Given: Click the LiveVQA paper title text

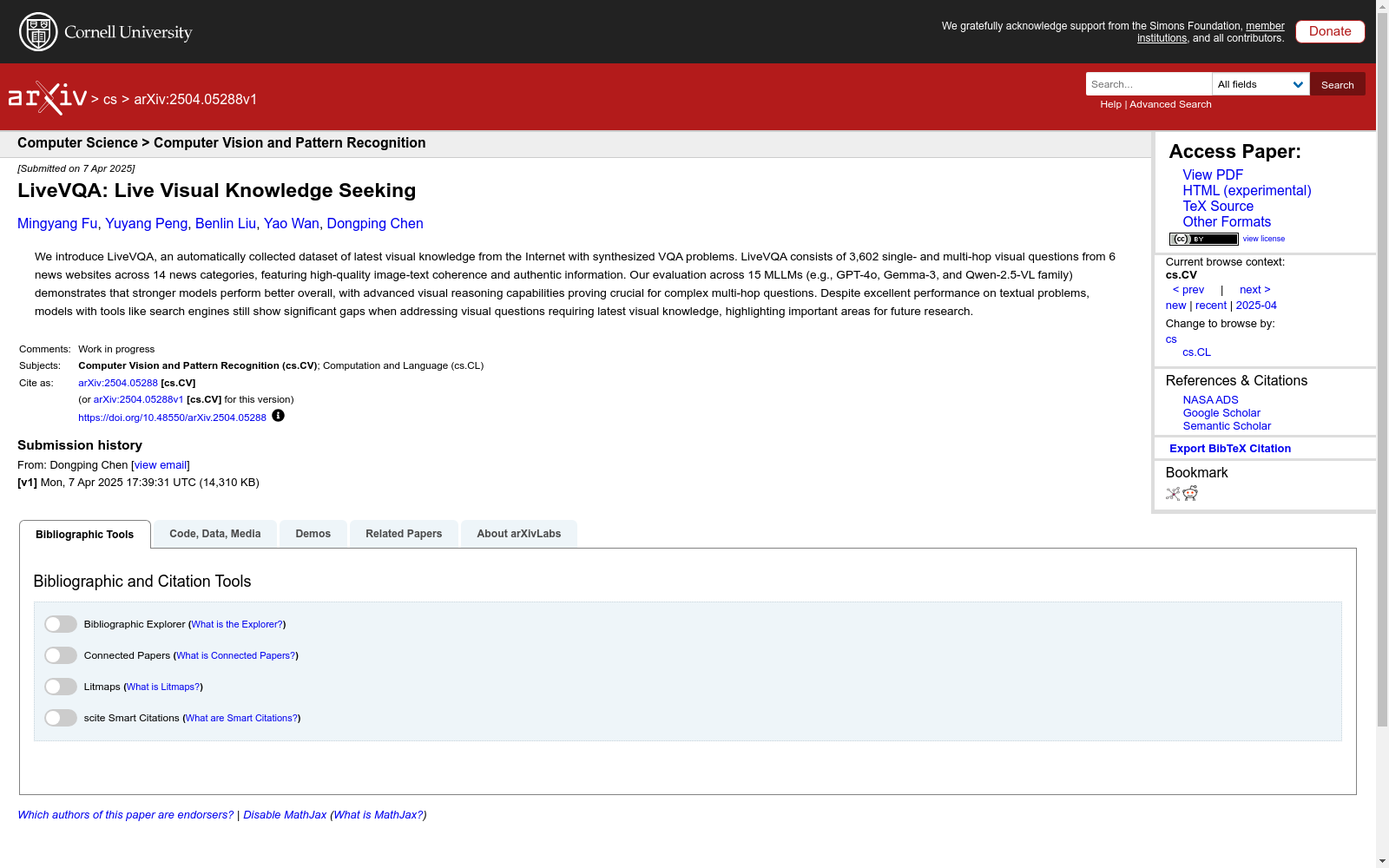Looking at the screenshot, I should coord(217,190).
